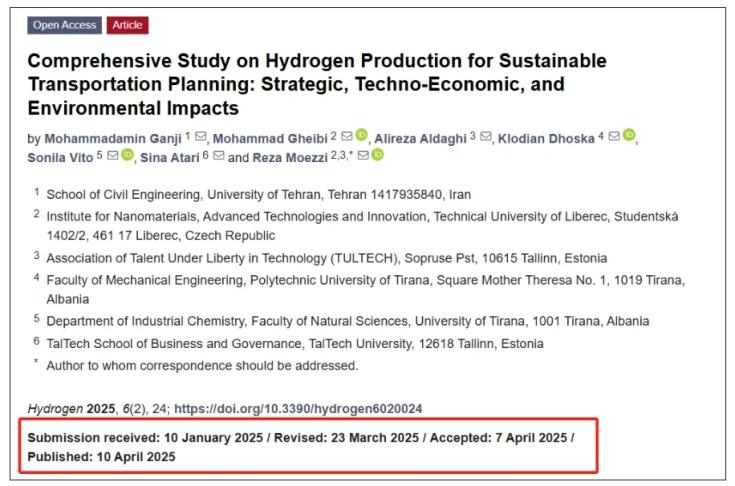The image size is (735, 486).
Task: Open Klodian Dhoska's ORCID icon
Action: coord(629,136)
